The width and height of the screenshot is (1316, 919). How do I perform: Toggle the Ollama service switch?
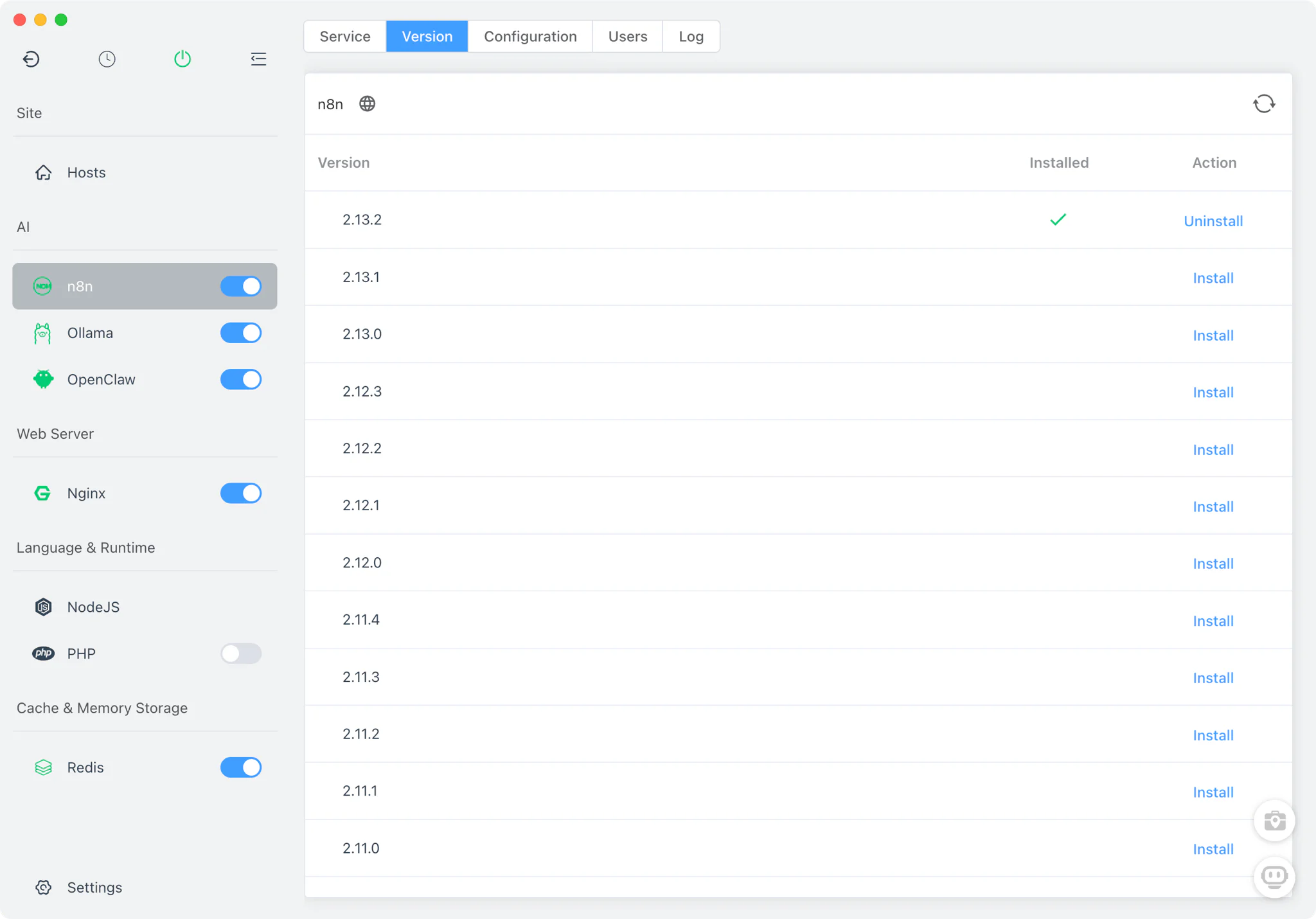point(241,333)
